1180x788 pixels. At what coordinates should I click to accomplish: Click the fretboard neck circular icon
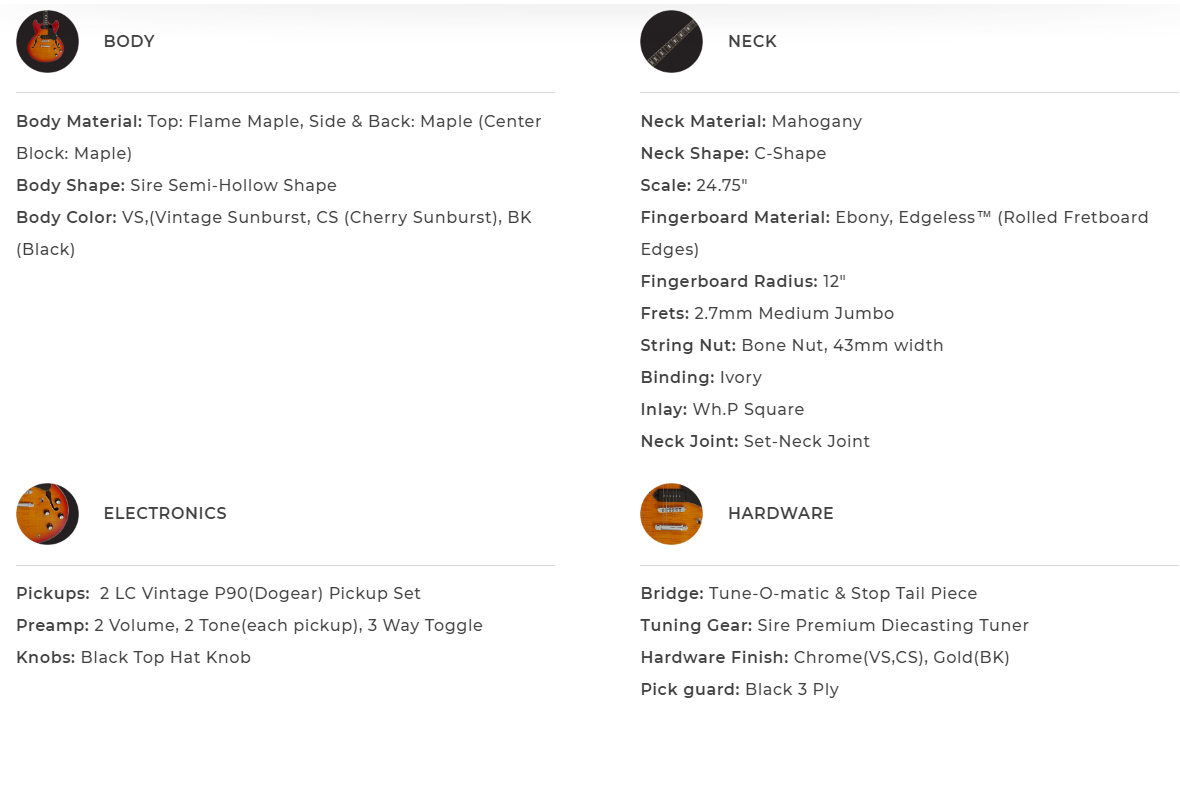[671, 42]
